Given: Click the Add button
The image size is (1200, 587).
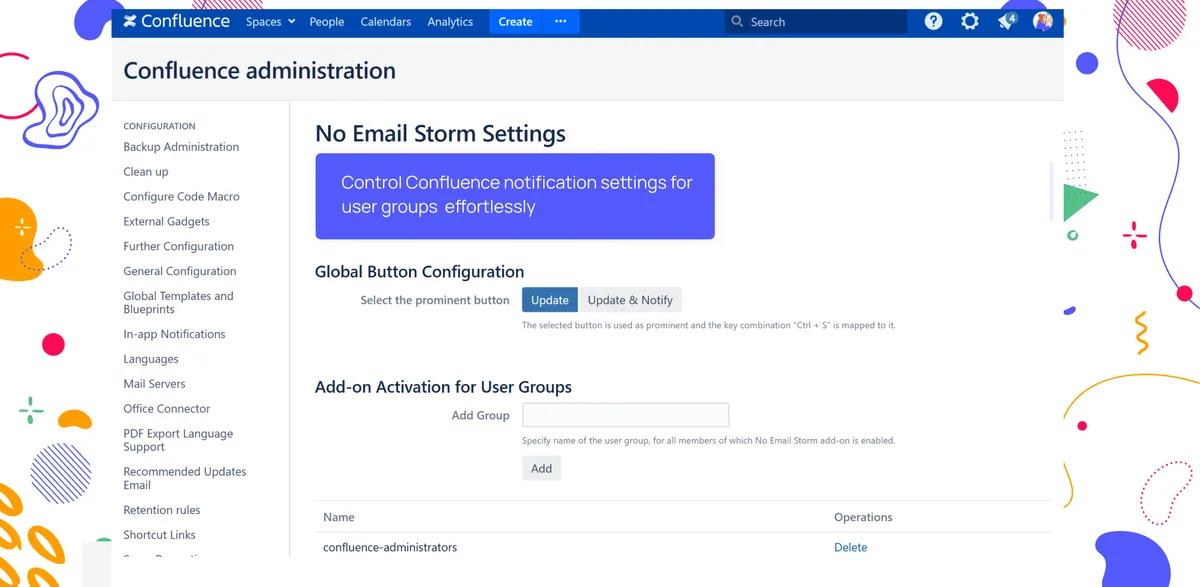Looking at the screenshot, I should 541,468.
